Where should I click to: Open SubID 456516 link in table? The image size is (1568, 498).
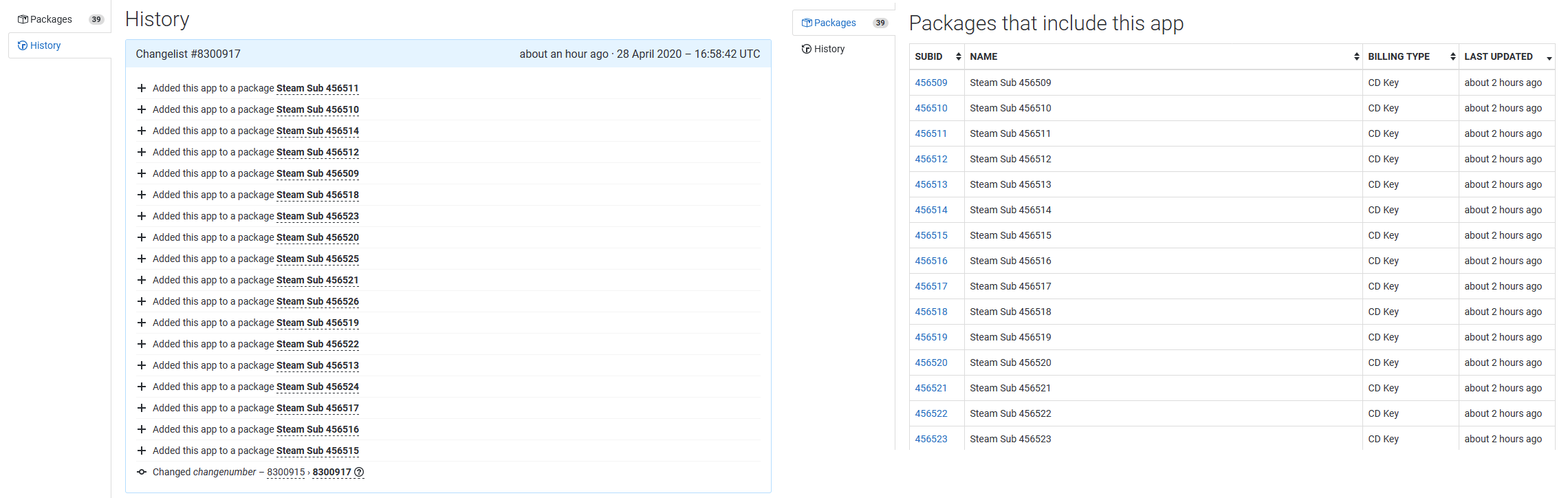[x=931, y=261]
